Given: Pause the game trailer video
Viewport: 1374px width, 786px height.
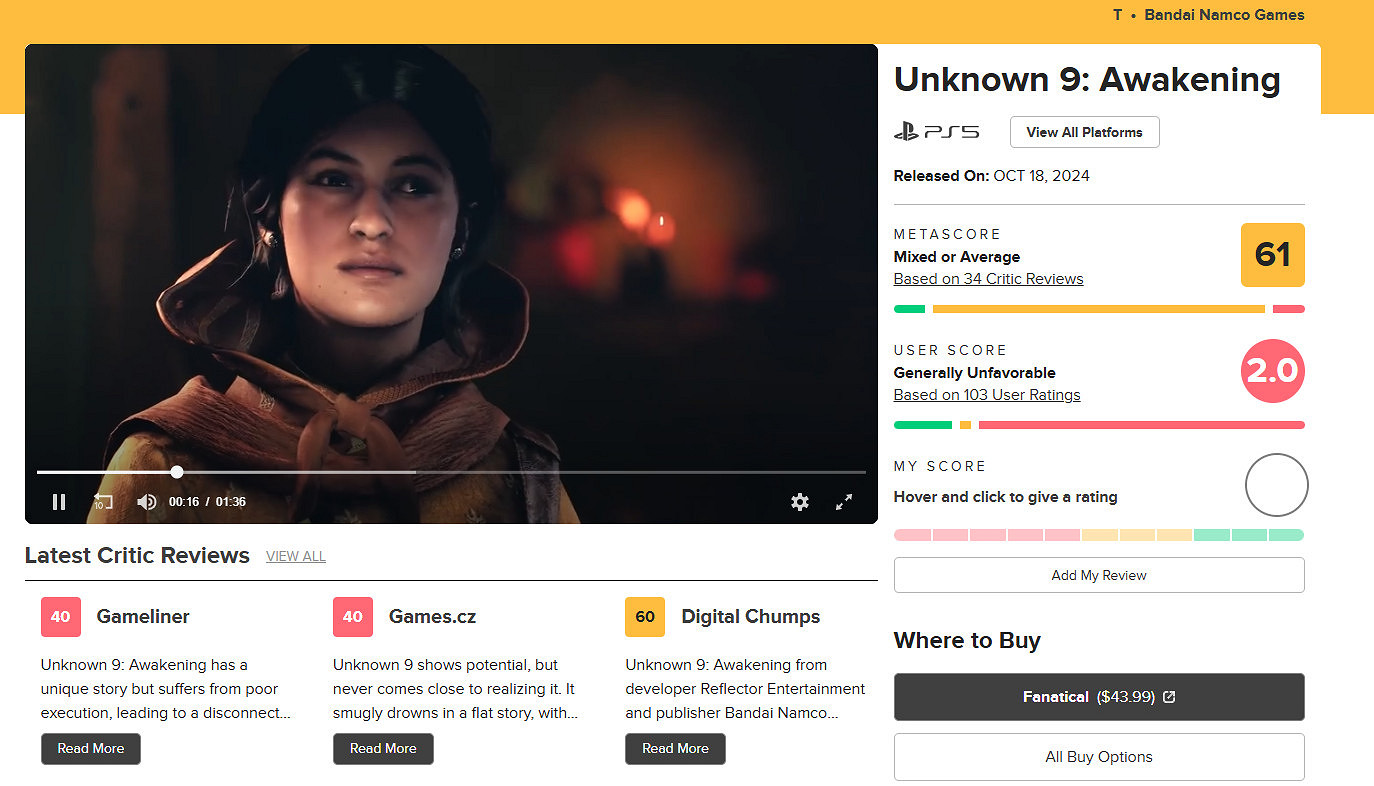Looking at the screenshot, I should 59,502.
